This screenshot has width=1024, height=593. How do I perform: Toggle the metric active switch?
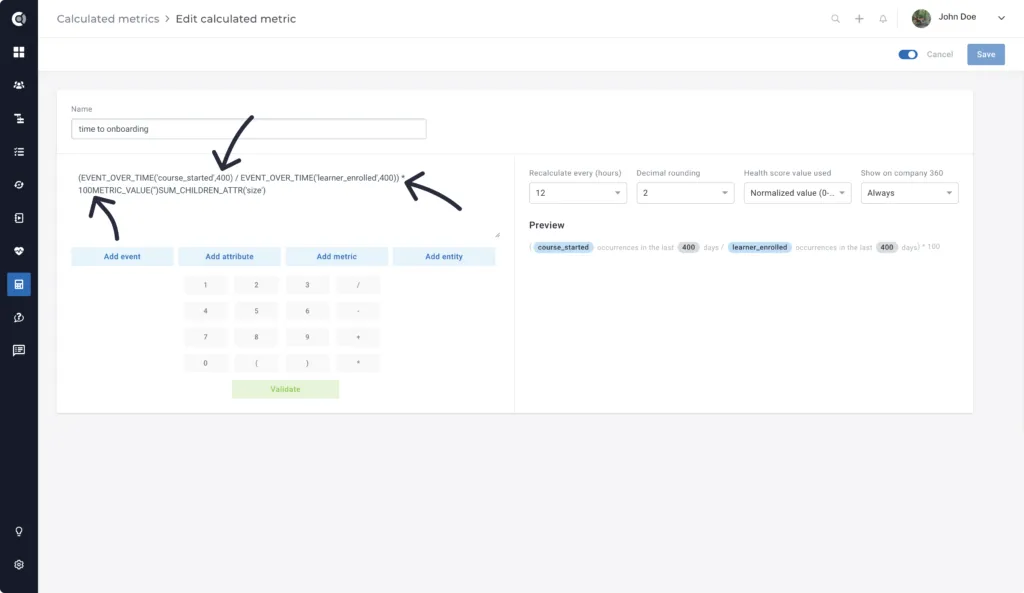[x=908, y=54]
